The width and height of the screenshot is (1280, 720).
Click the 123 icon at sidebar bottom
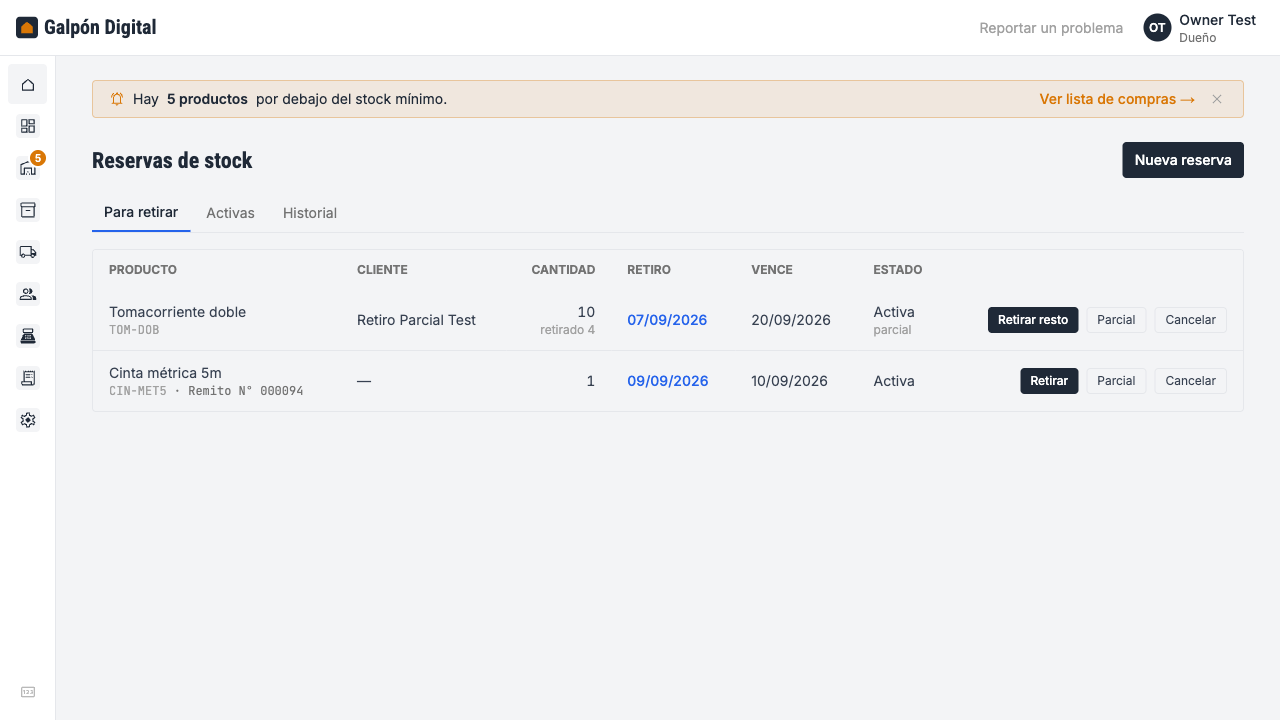pyautogui.click(x=28, y=692)
